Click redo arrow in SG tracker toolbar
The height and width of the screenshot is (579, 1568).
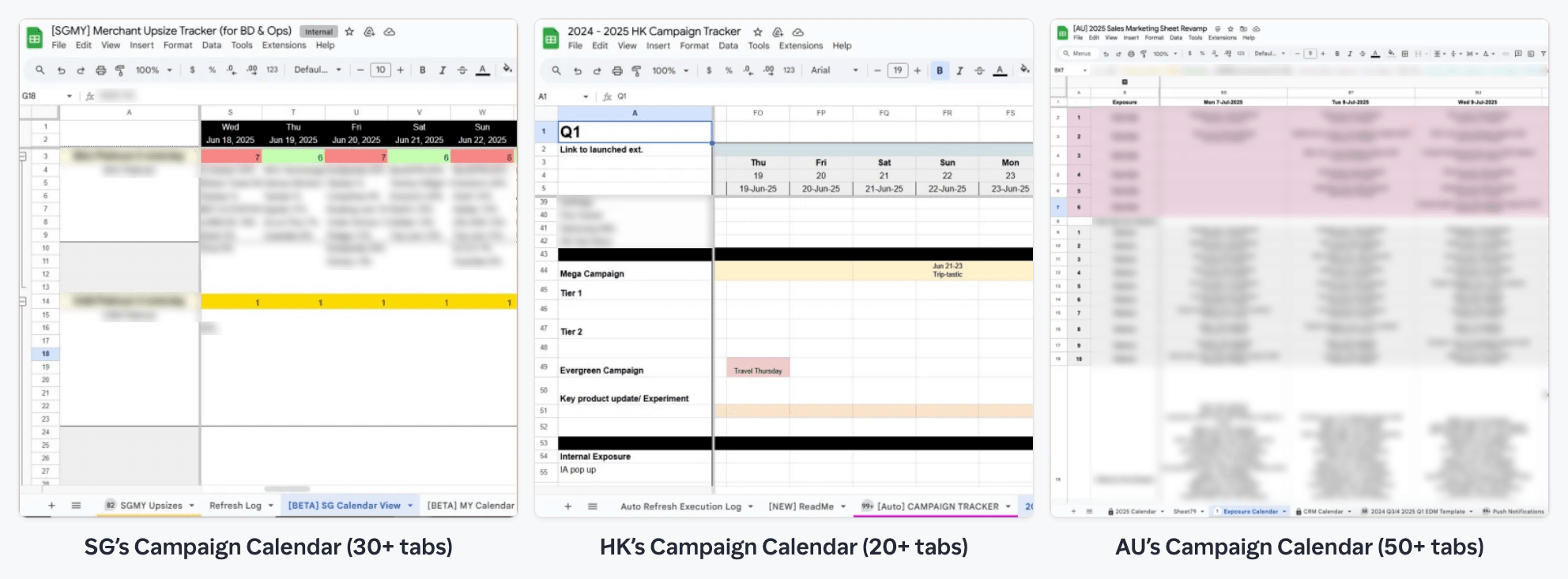tap(81, 70)
